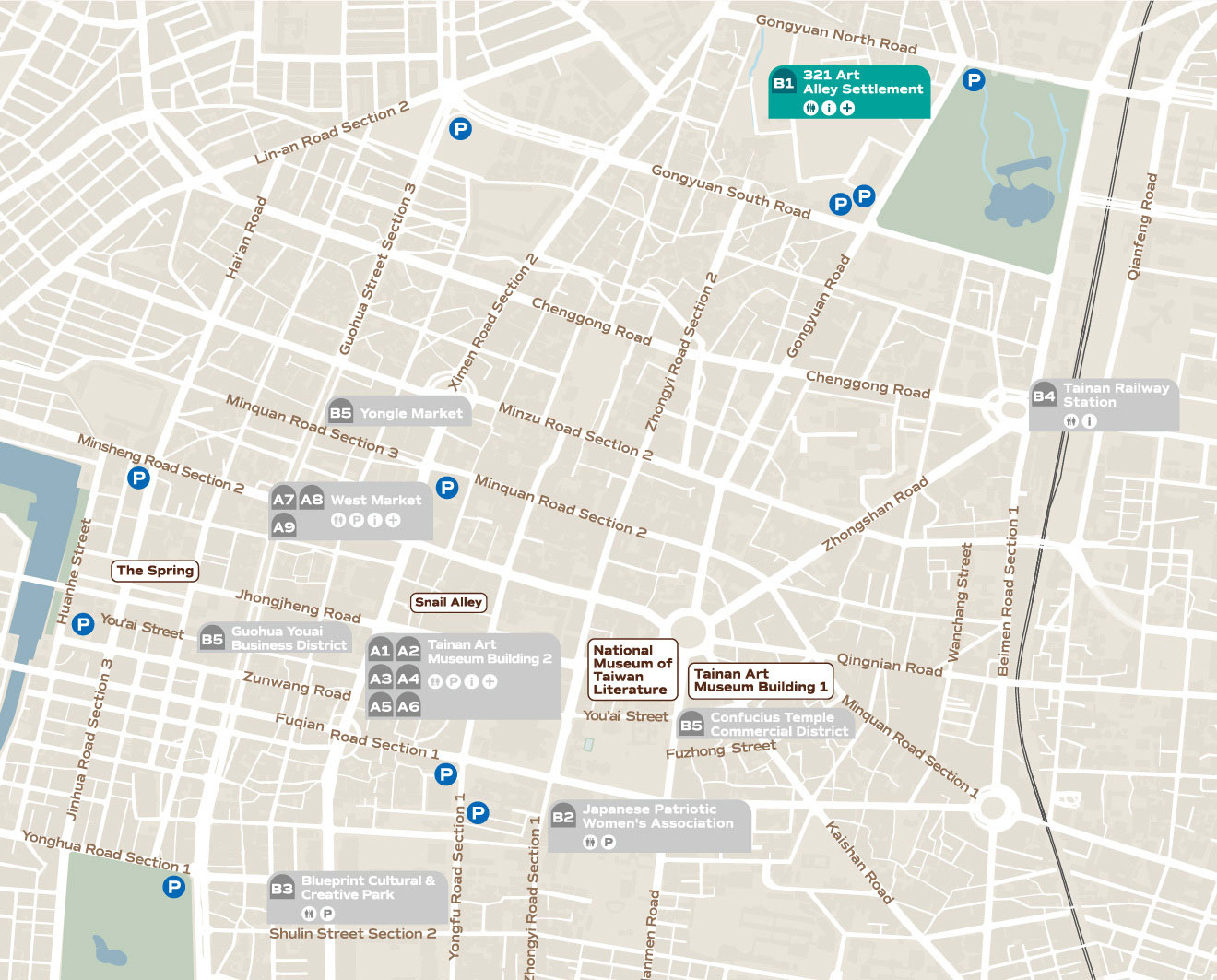This screenshot has width=1217, height=980.
Task: Click the A7 marker at West Market
Action: 283,499
